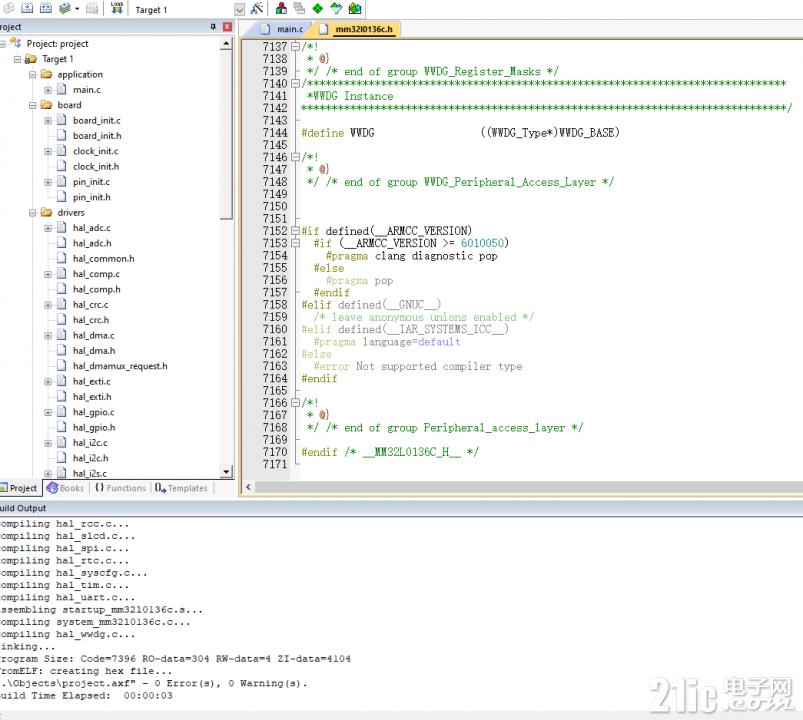803x720 pixels.
Task: Expand the pin_init.c node
Action: [x=48, y=182]
